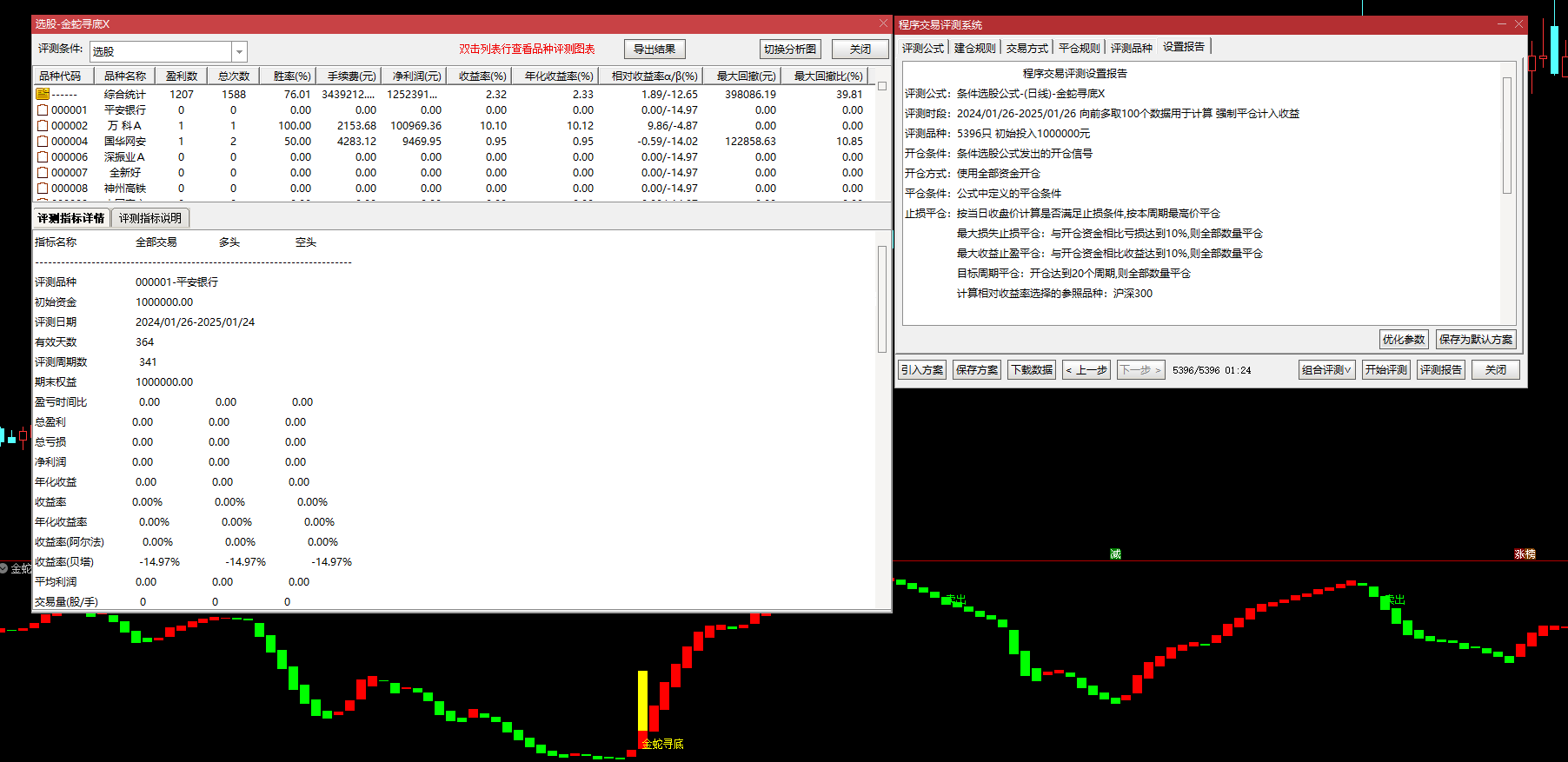The width and height of the screenshot is (1568, 762).
Task: Tick the checkbox for stock 000004 国华网安
Action: 43,141
